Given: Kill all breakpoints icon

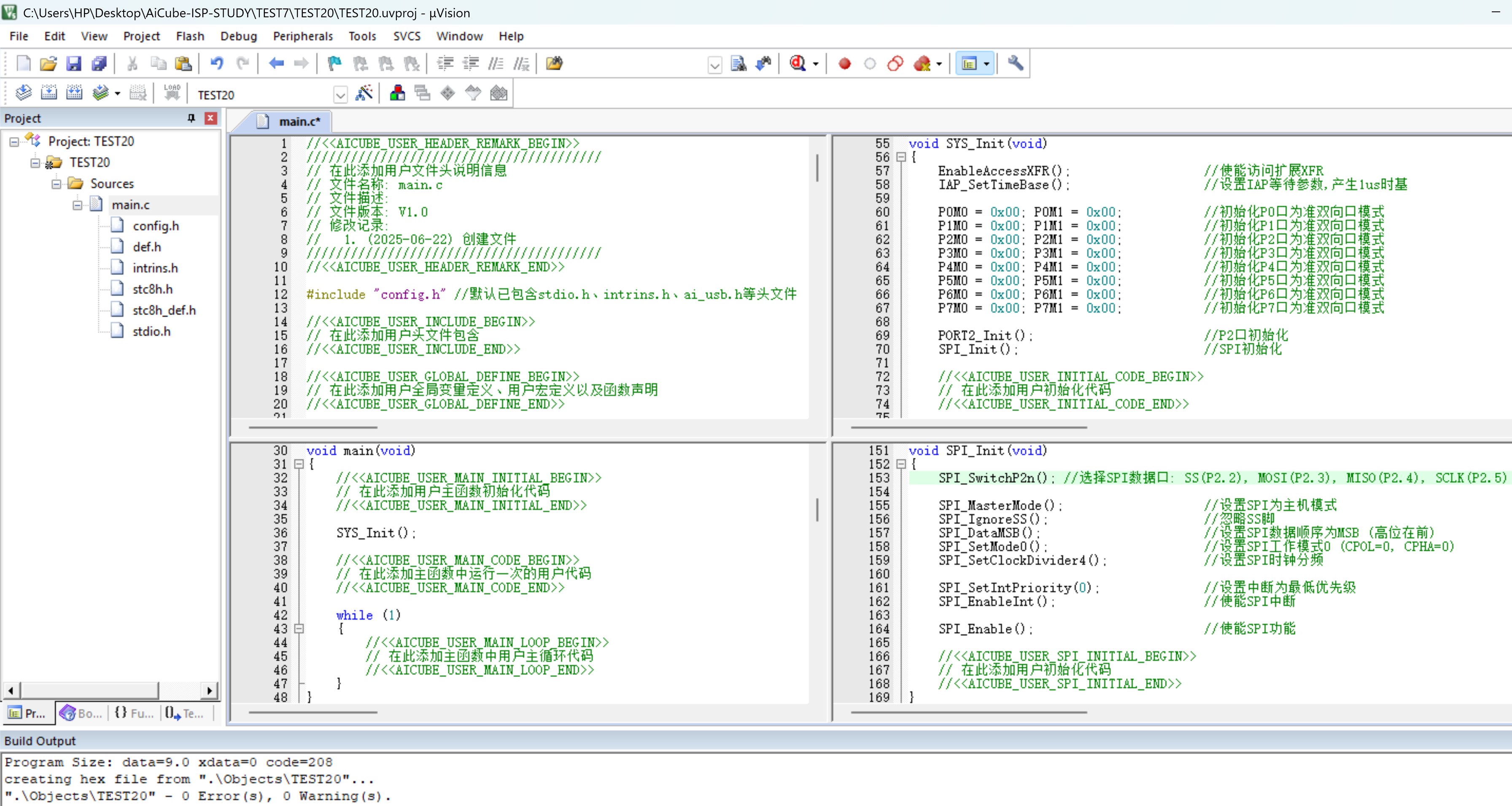Looking at the screenshot, I should coord(922,63).
